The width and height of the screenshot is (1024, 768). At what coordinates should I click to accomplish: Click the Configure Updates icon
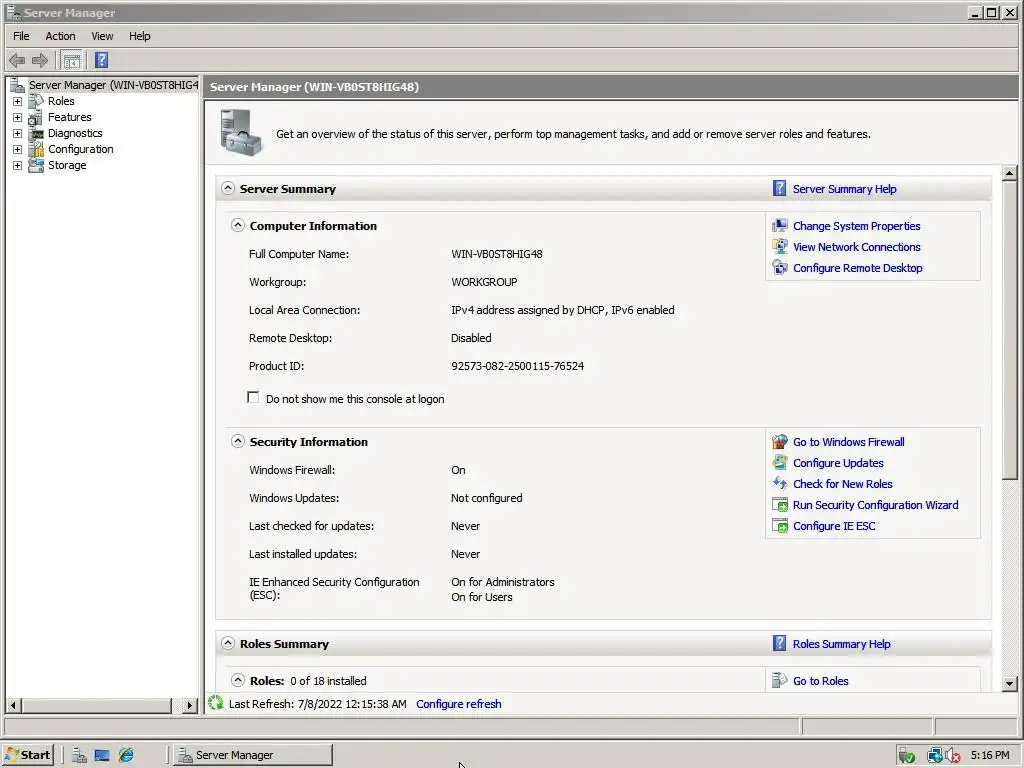[780, 463]
